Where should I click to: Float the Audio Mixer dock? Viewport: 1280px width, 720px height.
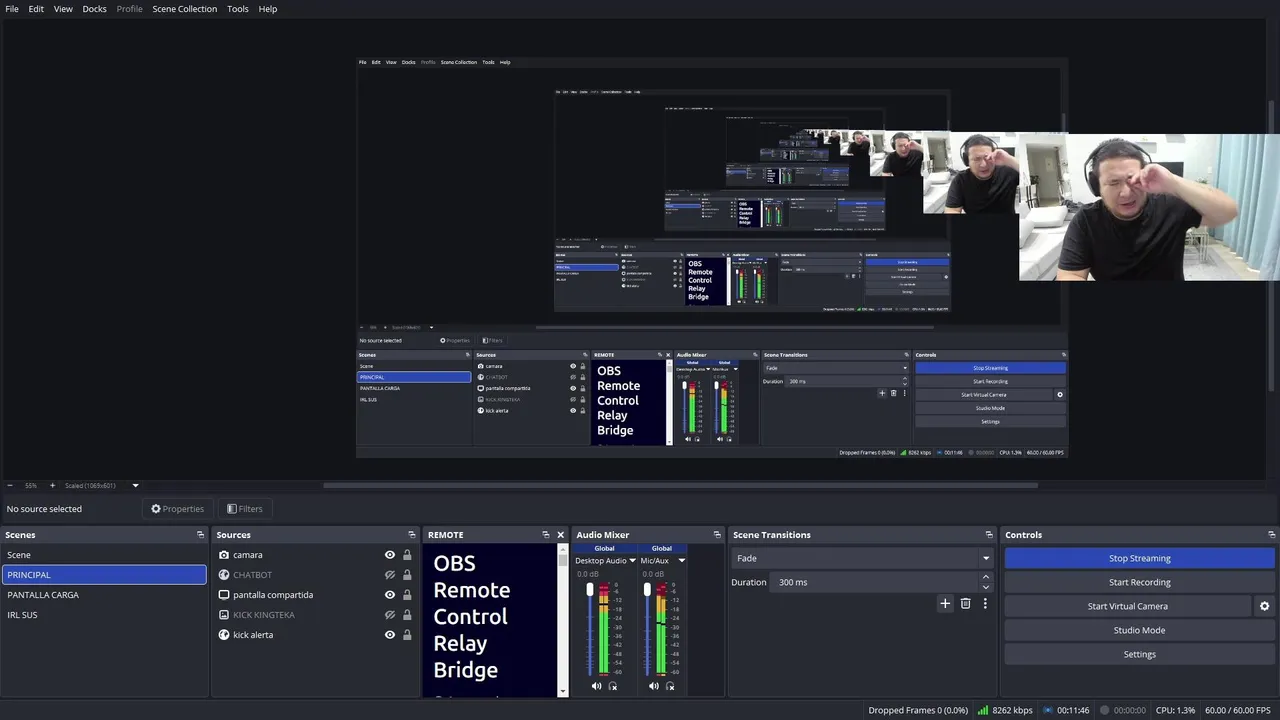click(716, 535)
